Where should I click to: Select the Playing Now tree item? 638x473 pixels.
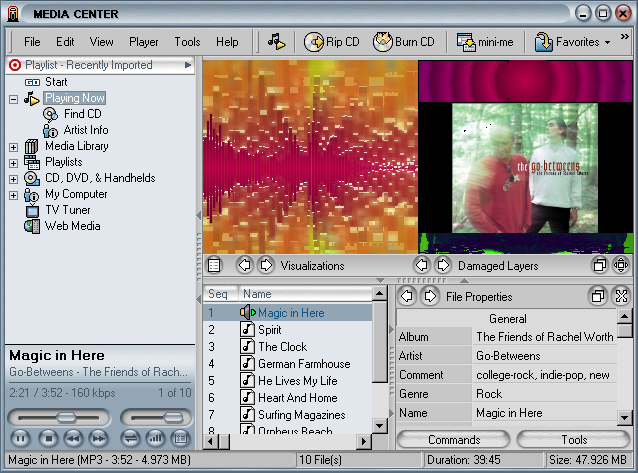click(x=75, y=98)
